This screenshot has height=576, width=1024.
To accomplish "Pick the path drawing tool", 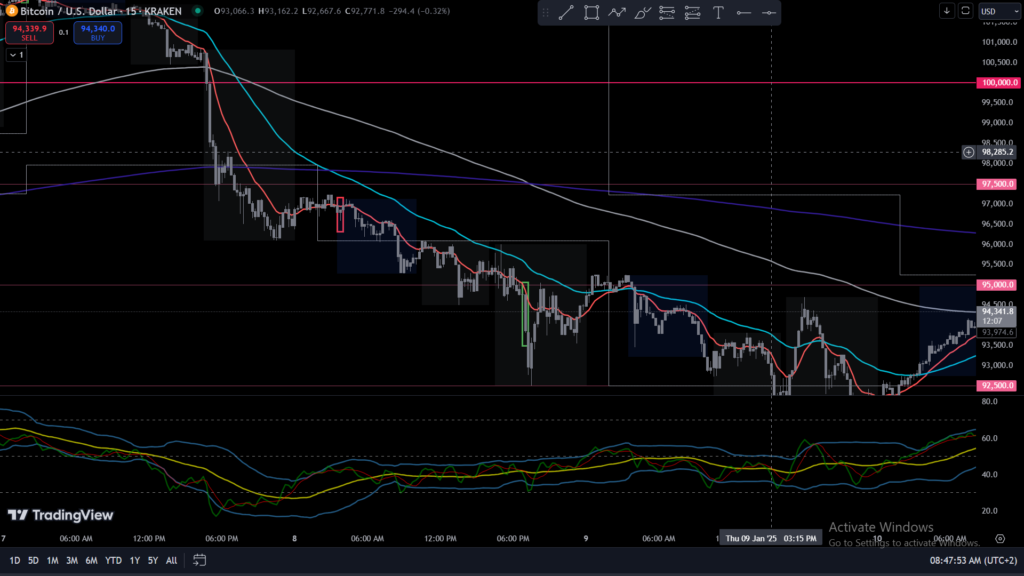I will 617,13.
